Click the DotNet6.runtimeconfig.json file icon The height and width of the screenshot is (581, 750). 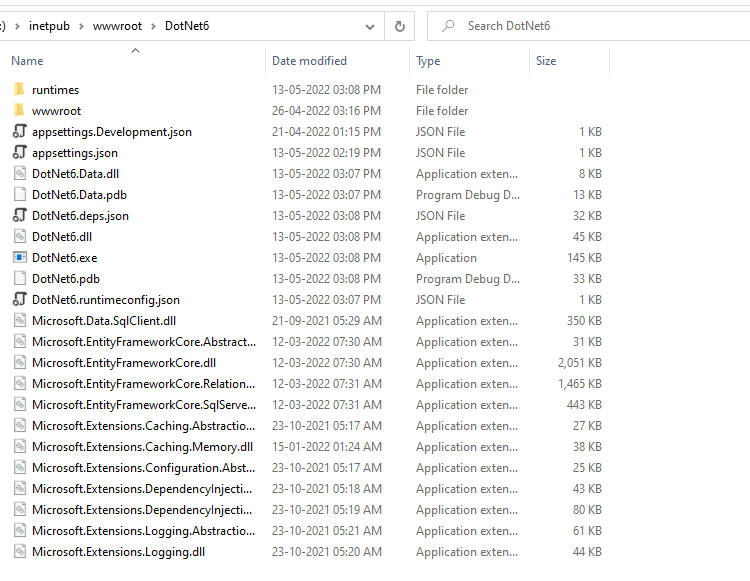coord(19,299)
